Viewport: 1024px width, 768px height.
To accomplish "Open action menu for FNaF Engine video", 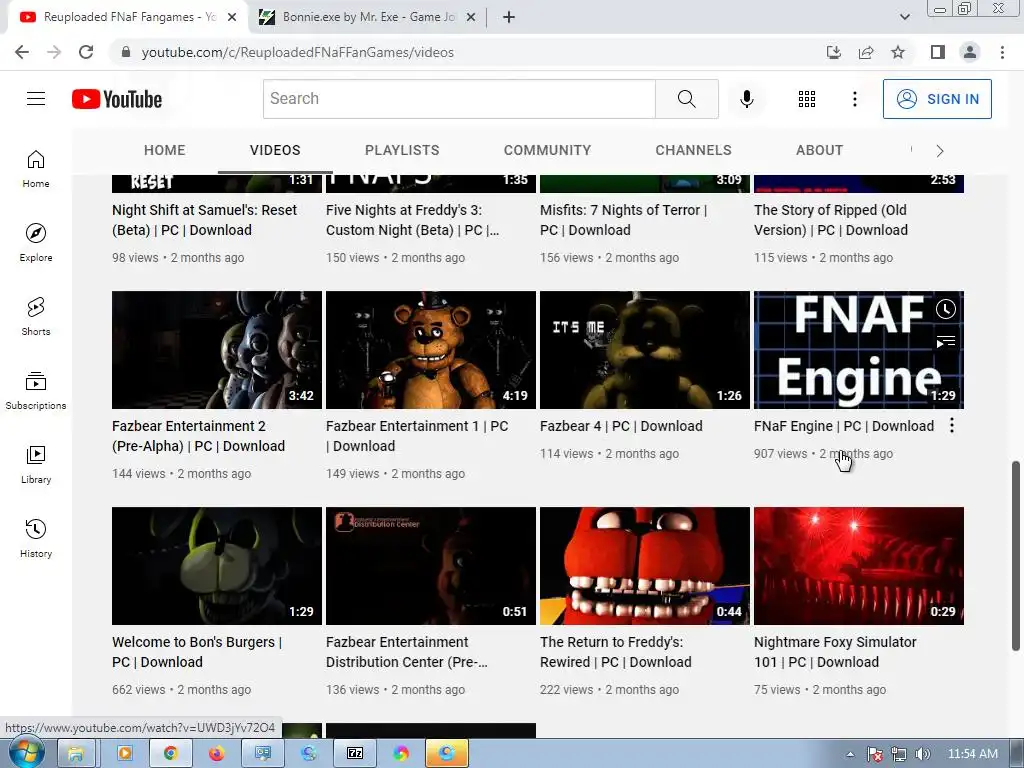I will [x=952, y=426].
